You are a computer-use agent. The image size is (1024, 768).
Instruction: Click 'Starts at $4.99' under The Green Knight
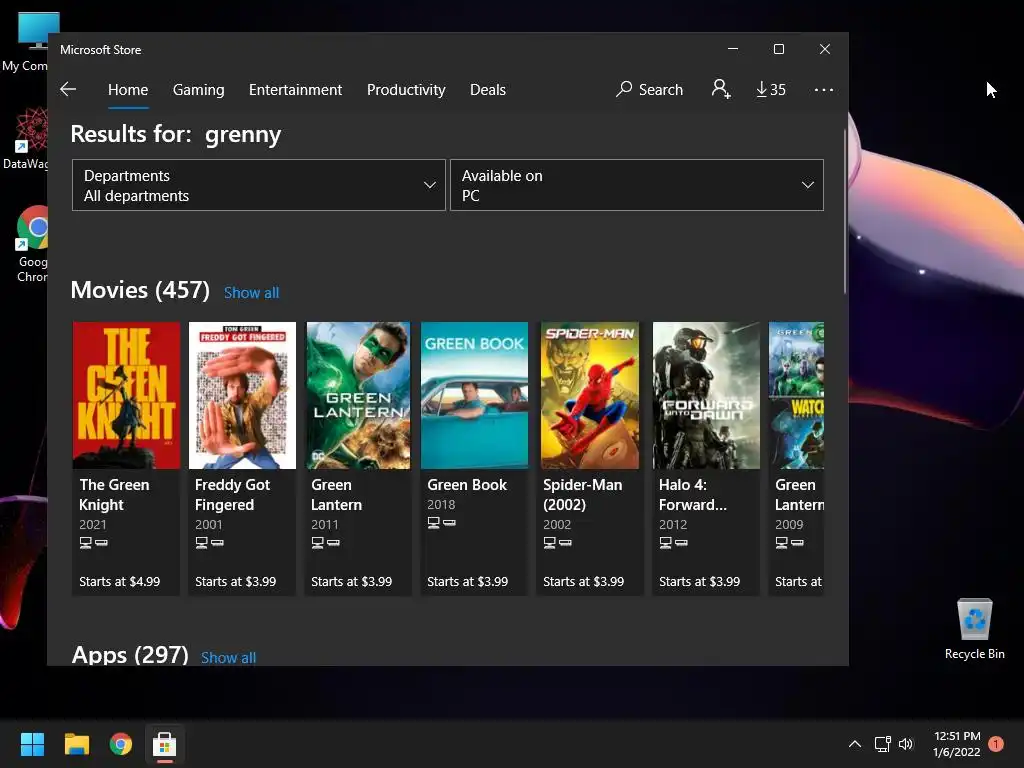(120, 581)
